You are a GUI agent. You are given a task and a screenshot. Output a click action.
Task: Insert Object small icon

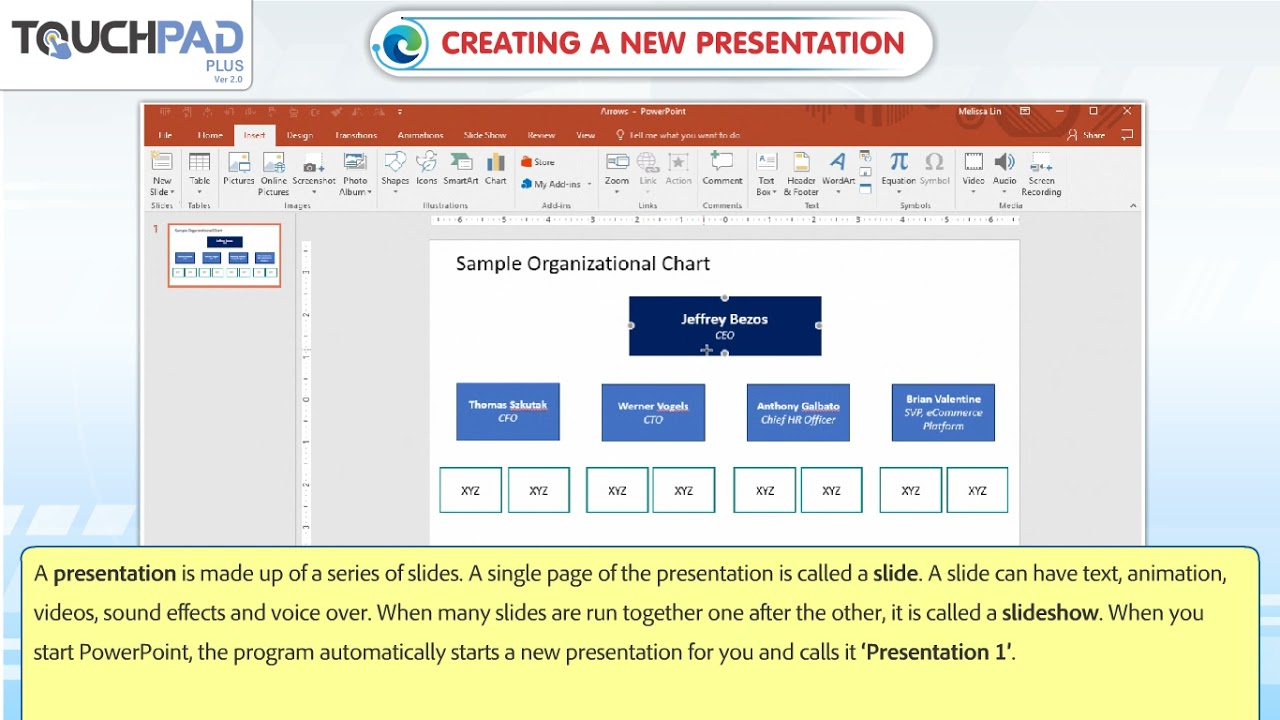[x=865, y=187]
